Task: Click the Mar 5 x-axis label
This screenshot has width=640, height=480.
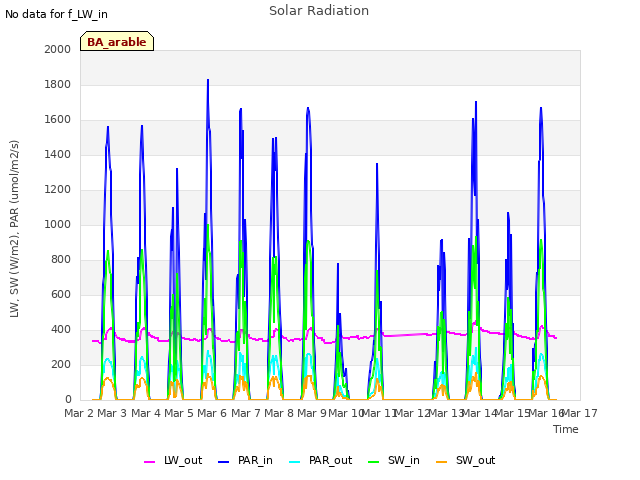Action: point(179,413)
